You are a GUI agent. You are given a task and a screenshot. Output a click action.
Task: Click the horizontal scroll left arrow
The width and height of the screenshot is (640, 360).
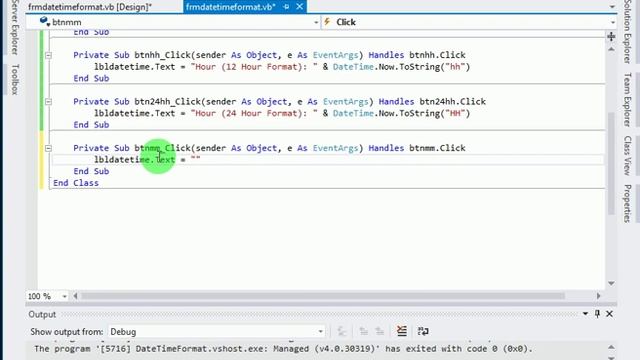(76, 296)
